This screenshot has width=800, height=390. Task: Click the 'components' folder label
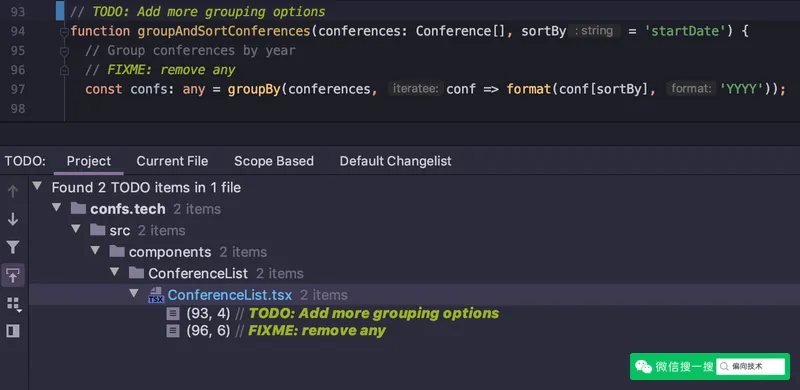click(170, 252)
